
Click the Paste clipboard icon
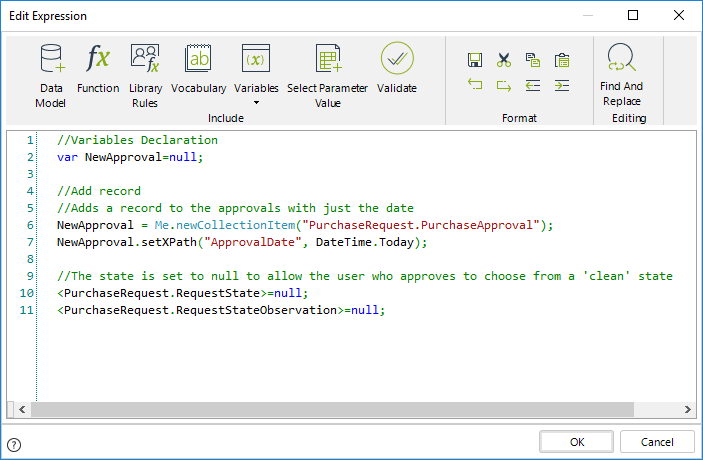[x=562, y=60]
